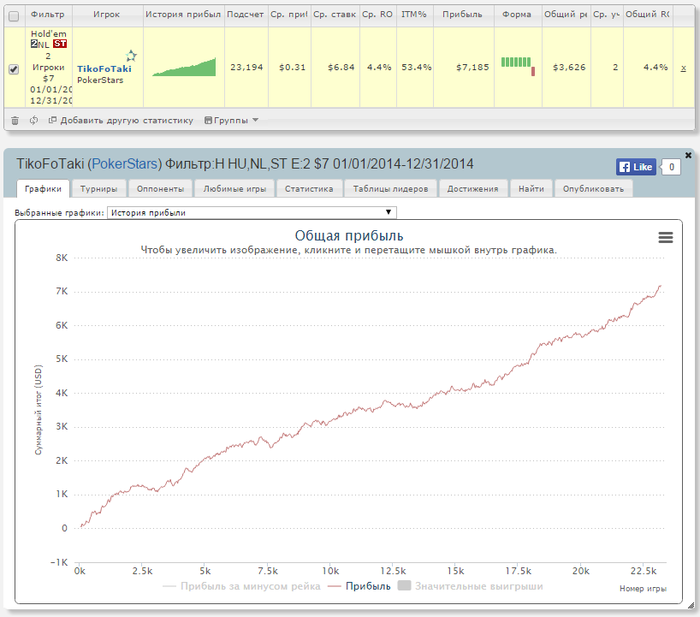Open the chart hamburger menu icon

coord(665,237)
